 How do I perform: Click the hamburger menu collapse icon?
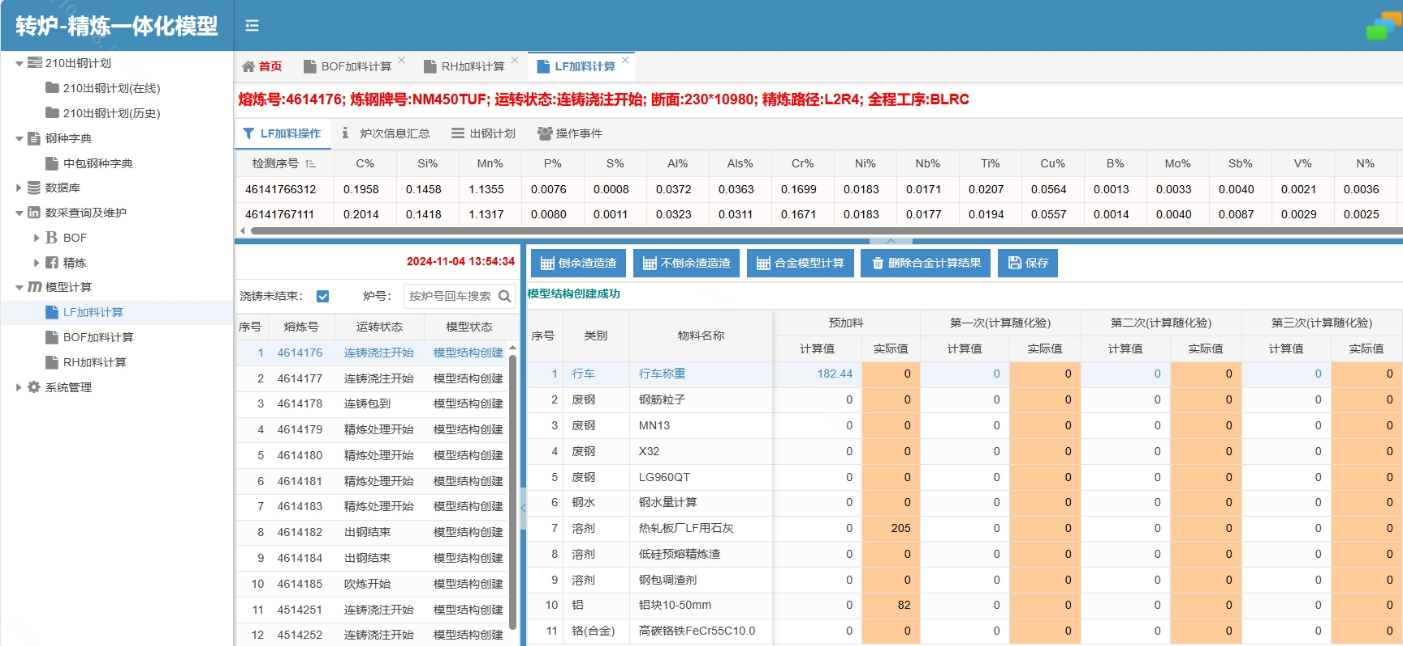(x=252, y=26)
